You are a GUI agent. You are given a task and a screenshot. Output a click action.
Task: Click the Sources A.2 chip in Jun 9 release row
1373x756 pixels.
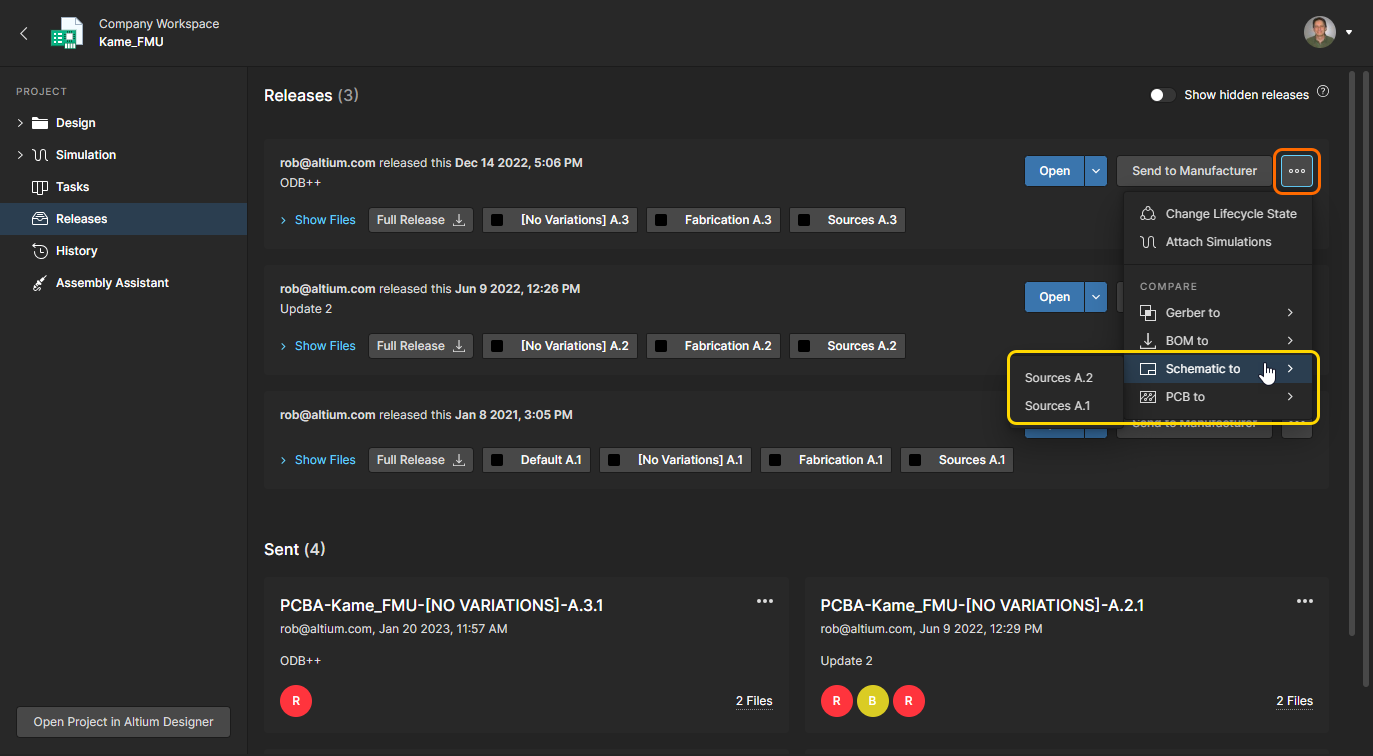click(848, 346)
